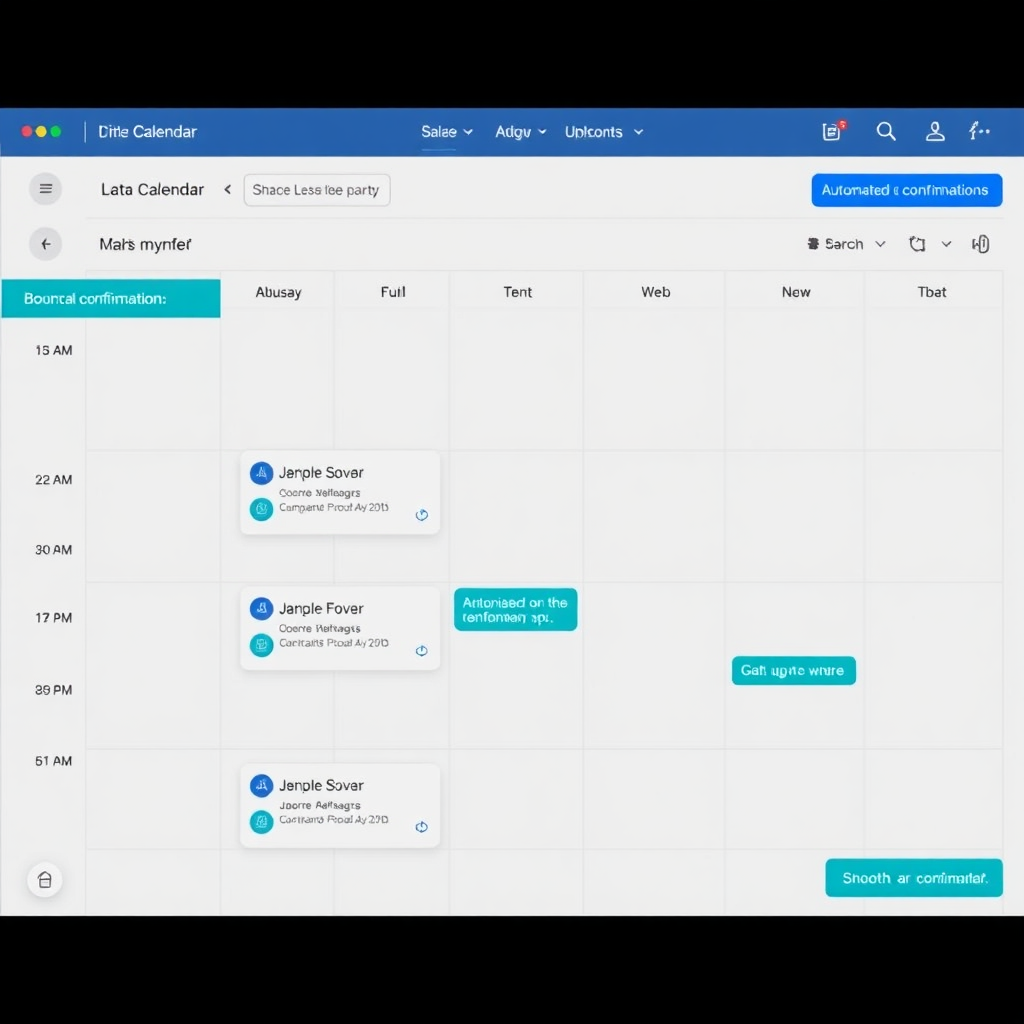Open the notifications icon with red badge
Image resolution: width=1024 pixels, height=1024 pixels.
pos(832,131)
